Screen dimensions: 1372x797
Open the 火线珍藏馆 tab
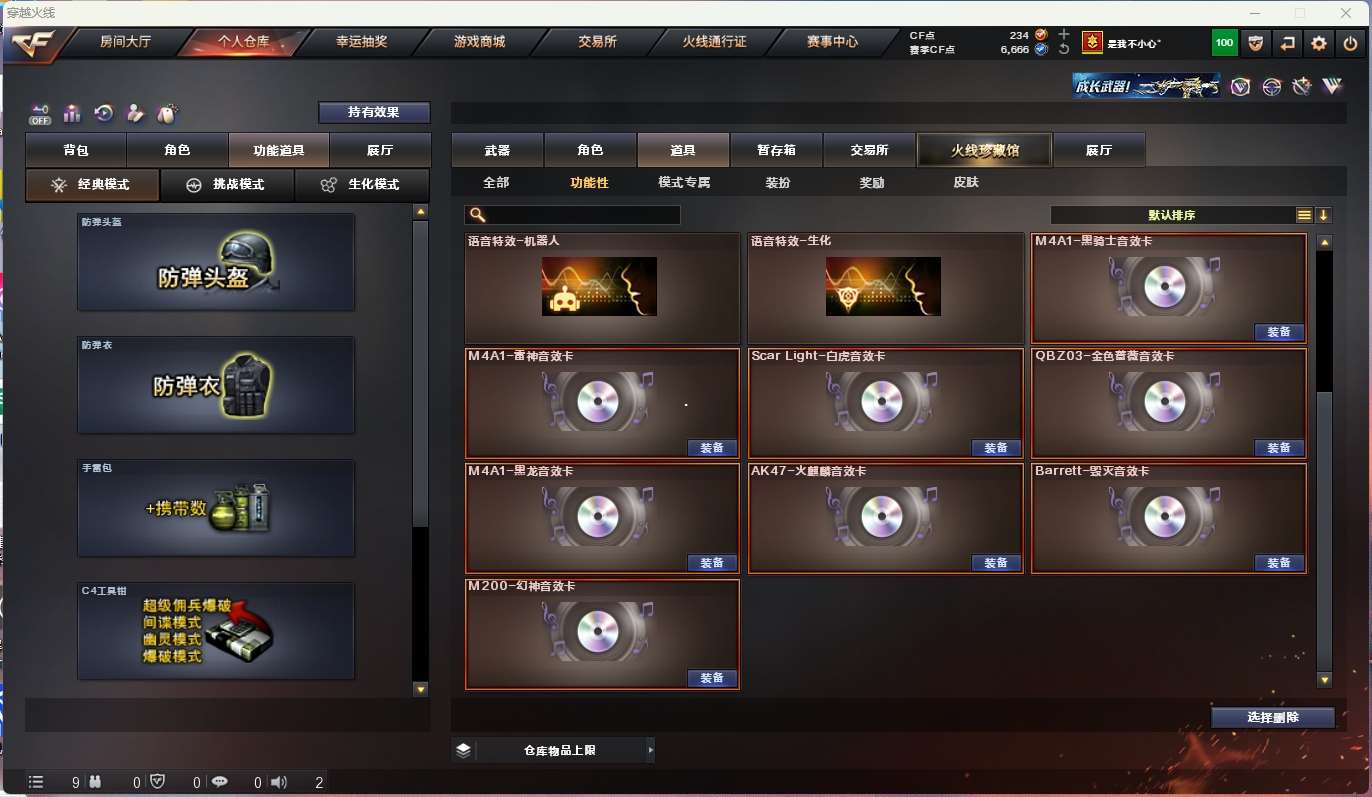coord(985,151)
